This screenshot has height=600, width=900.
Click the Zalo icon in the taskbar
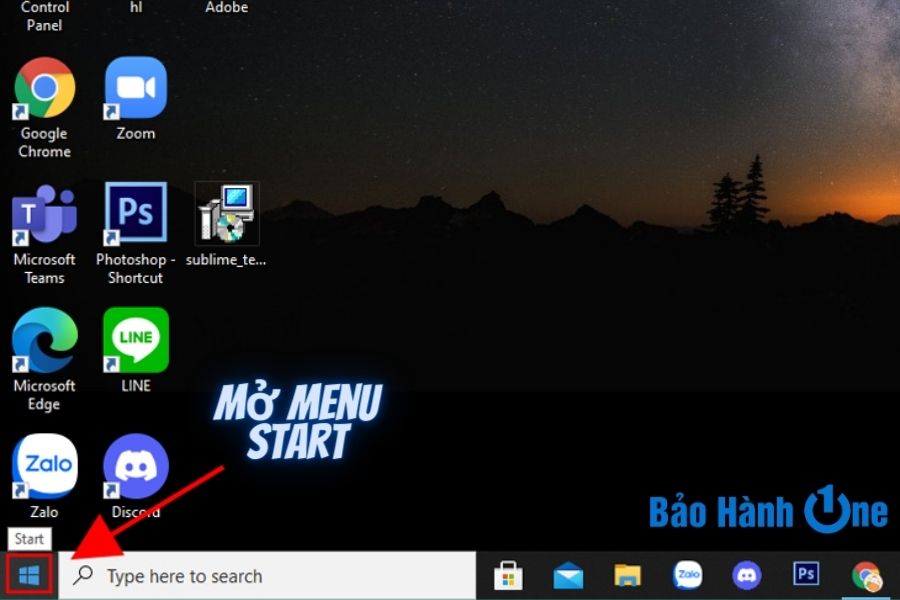[x=687, y=575]
